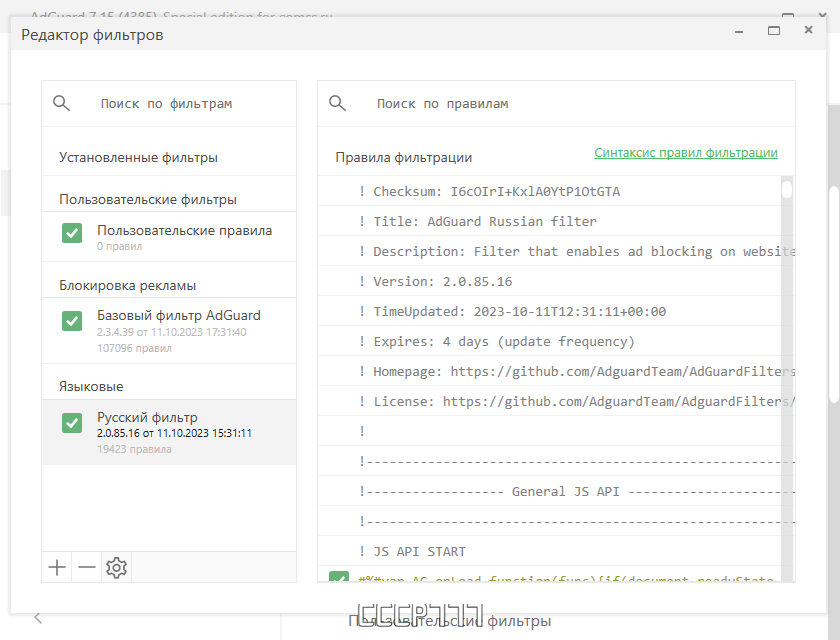The width and height of the screenshot is (840, 640).
Task: Click the AdGuard main window scrollbar
Action: point(834,295)
